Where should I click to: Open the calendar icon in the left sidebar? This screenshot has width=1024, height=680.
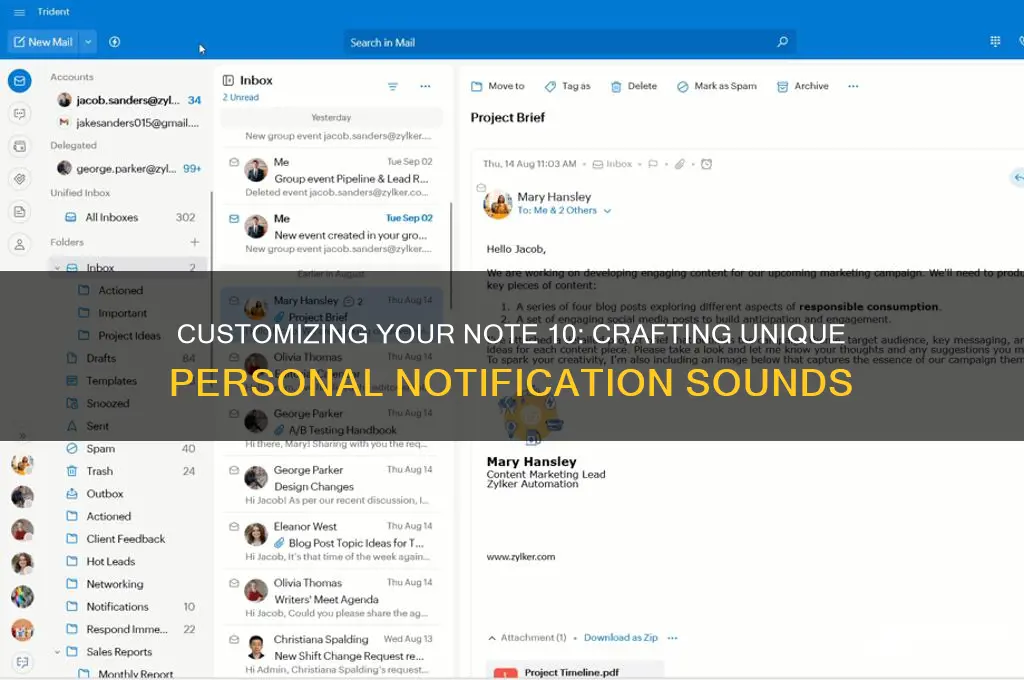tap(20, 146)
